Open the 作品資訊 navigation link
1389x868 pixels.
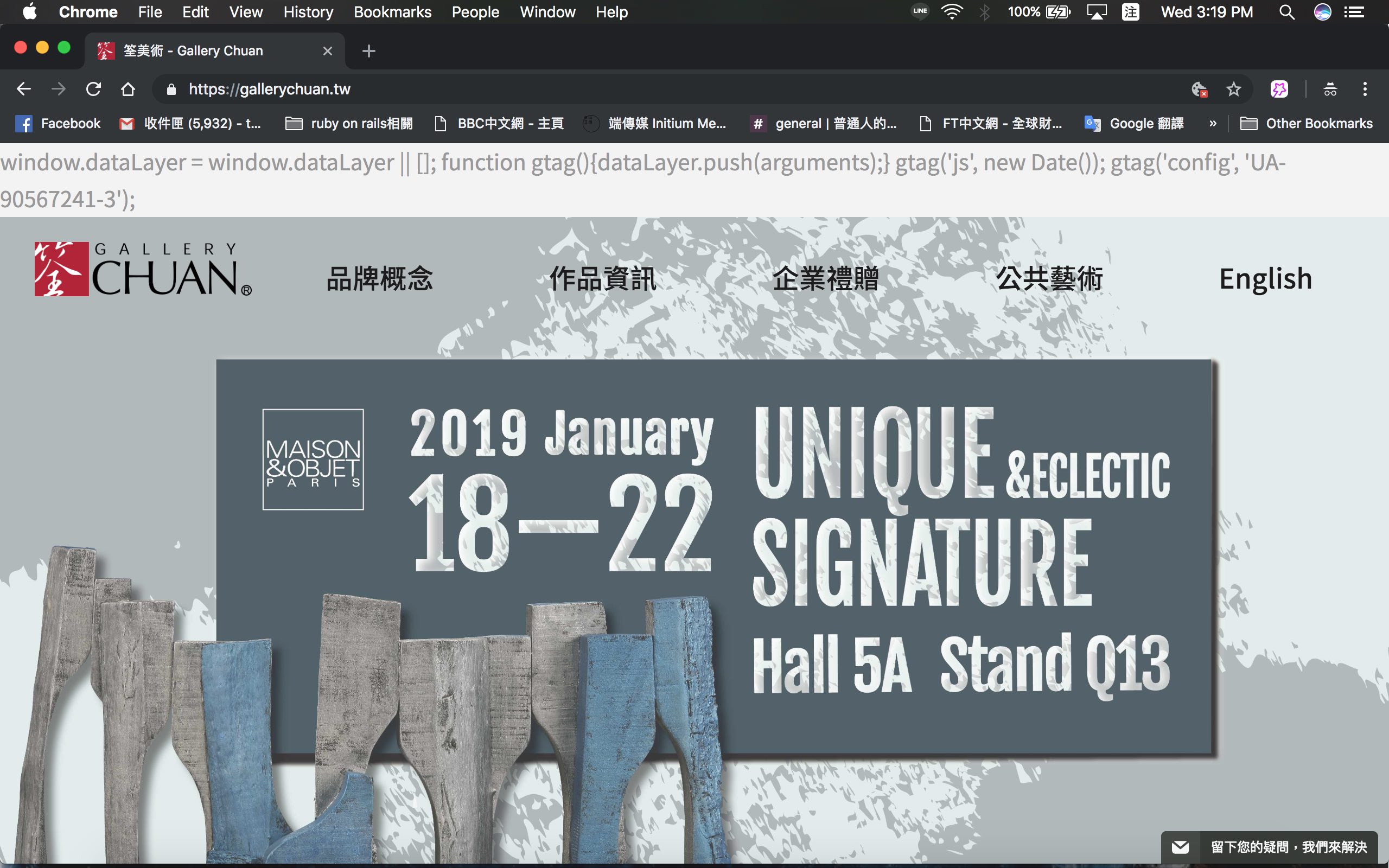click(x=603, y=278)
